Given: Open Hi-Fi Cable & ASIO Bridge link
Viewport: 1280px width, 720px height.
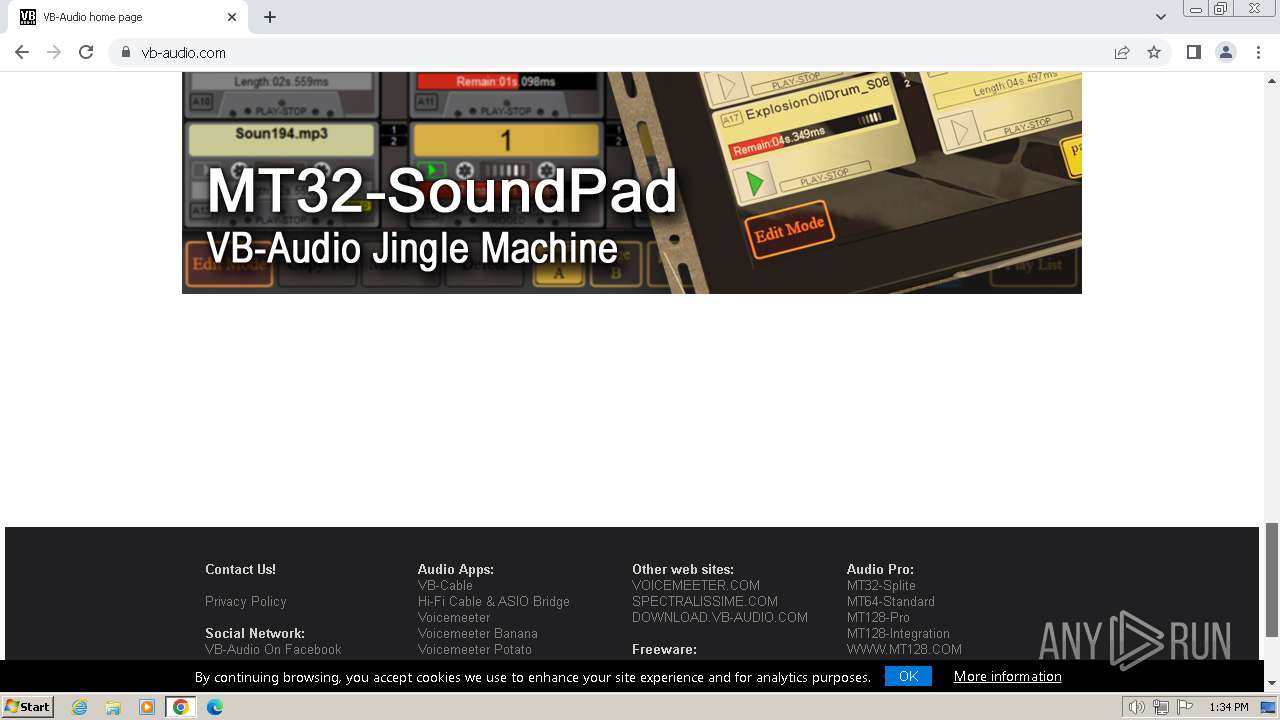Looking at the screenshot, I should coord(494,601).
